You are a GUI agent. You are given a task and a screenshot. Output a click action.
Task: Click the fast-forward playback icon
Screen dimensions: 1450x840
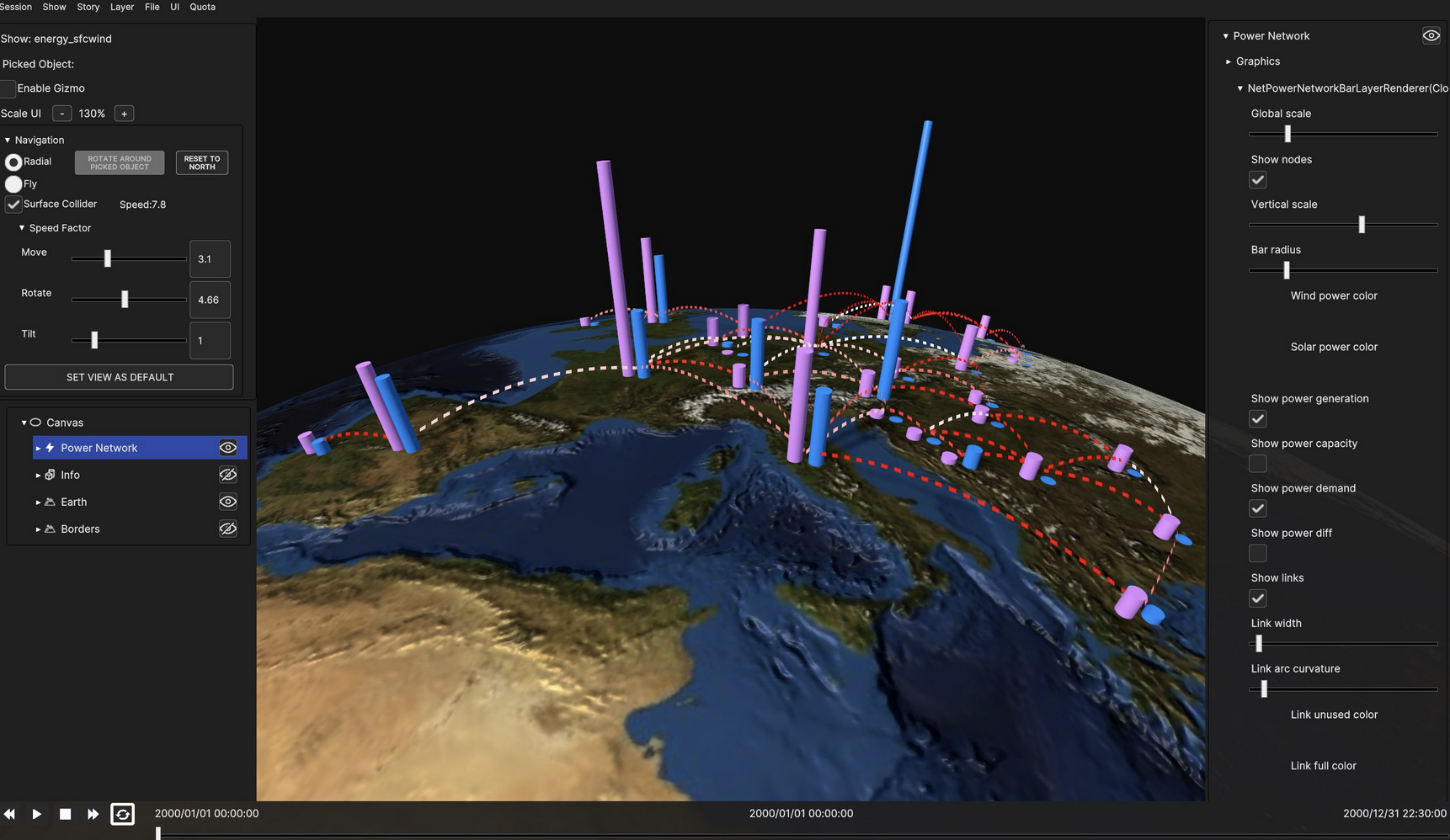pos(93,814)
